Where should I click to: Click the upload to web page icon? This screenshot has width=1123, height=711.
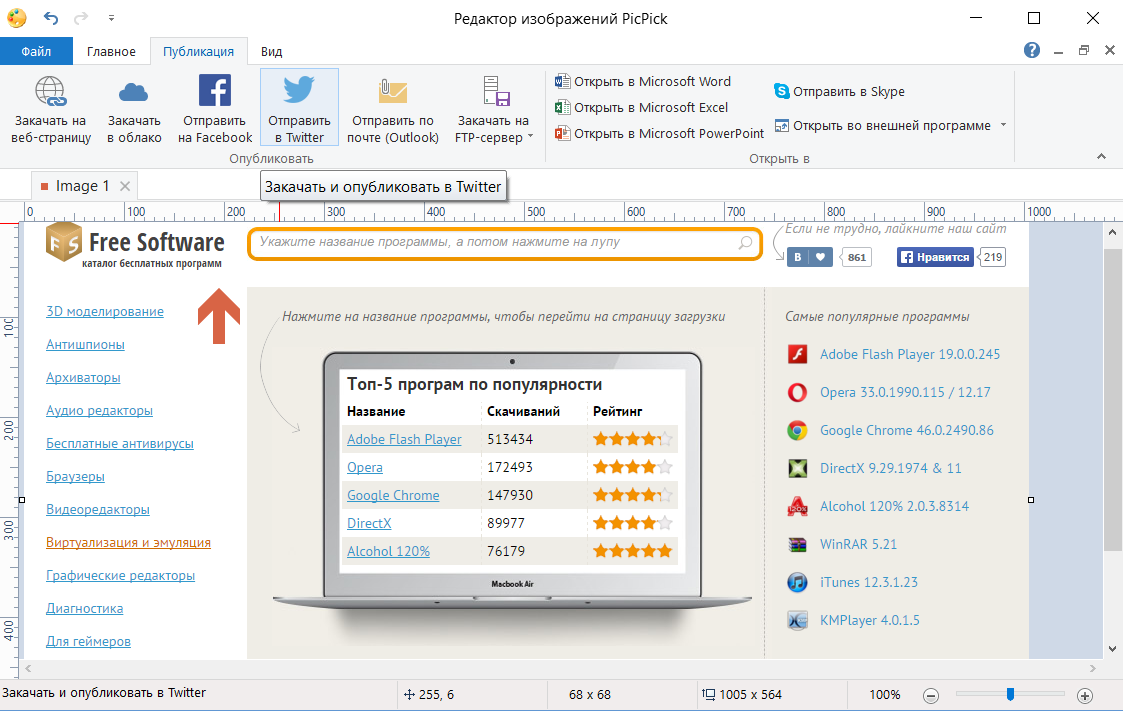click(x=51, y=93)
